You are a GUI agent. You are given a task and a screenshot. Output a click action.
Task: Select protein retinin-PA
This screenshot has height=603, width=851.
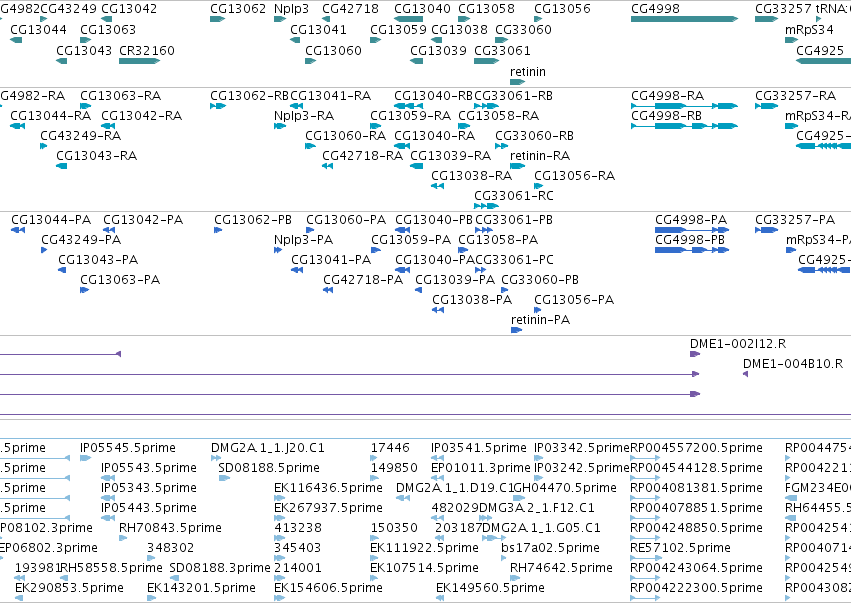[541, 320]
